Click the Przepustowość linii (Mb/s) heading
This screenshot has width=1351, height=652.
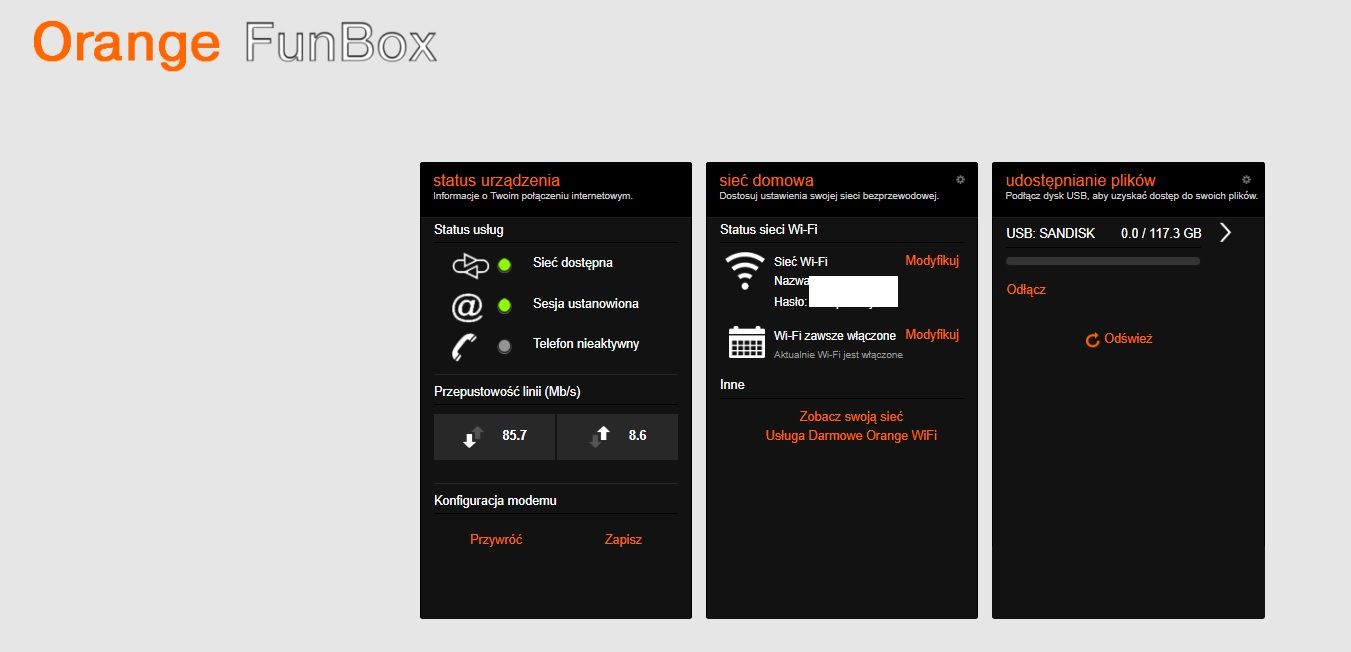[507, 391]
